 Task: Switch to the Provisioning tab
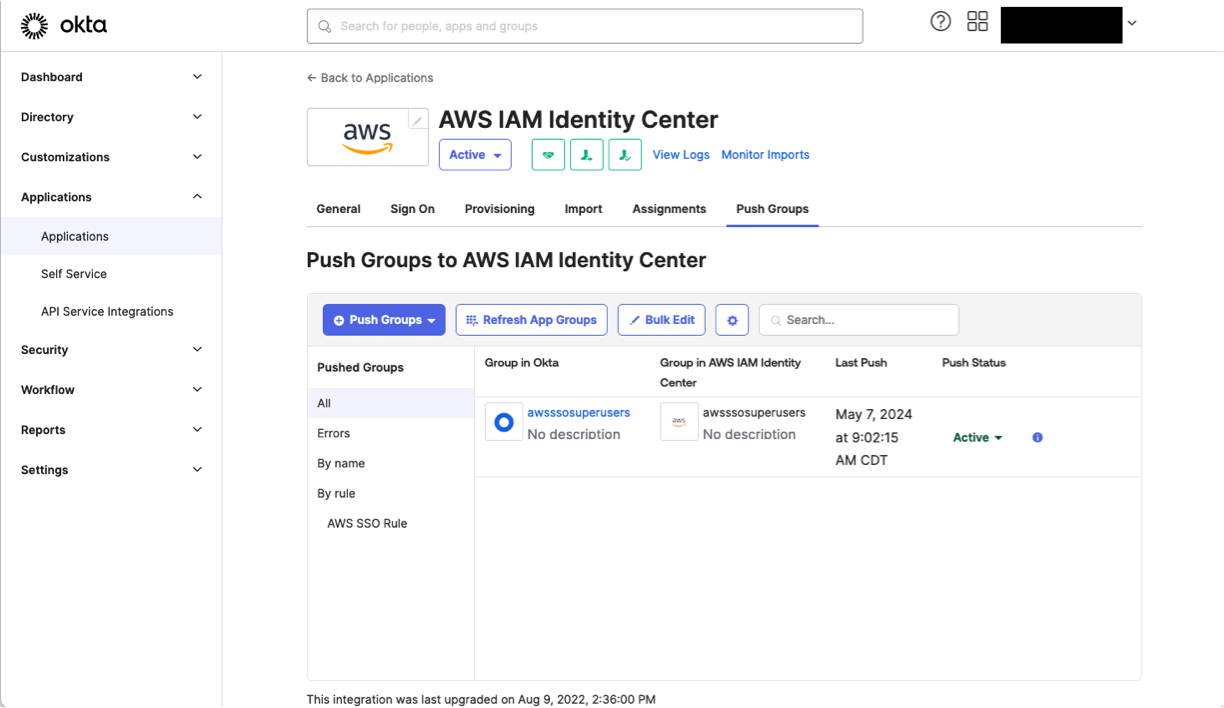499,209
